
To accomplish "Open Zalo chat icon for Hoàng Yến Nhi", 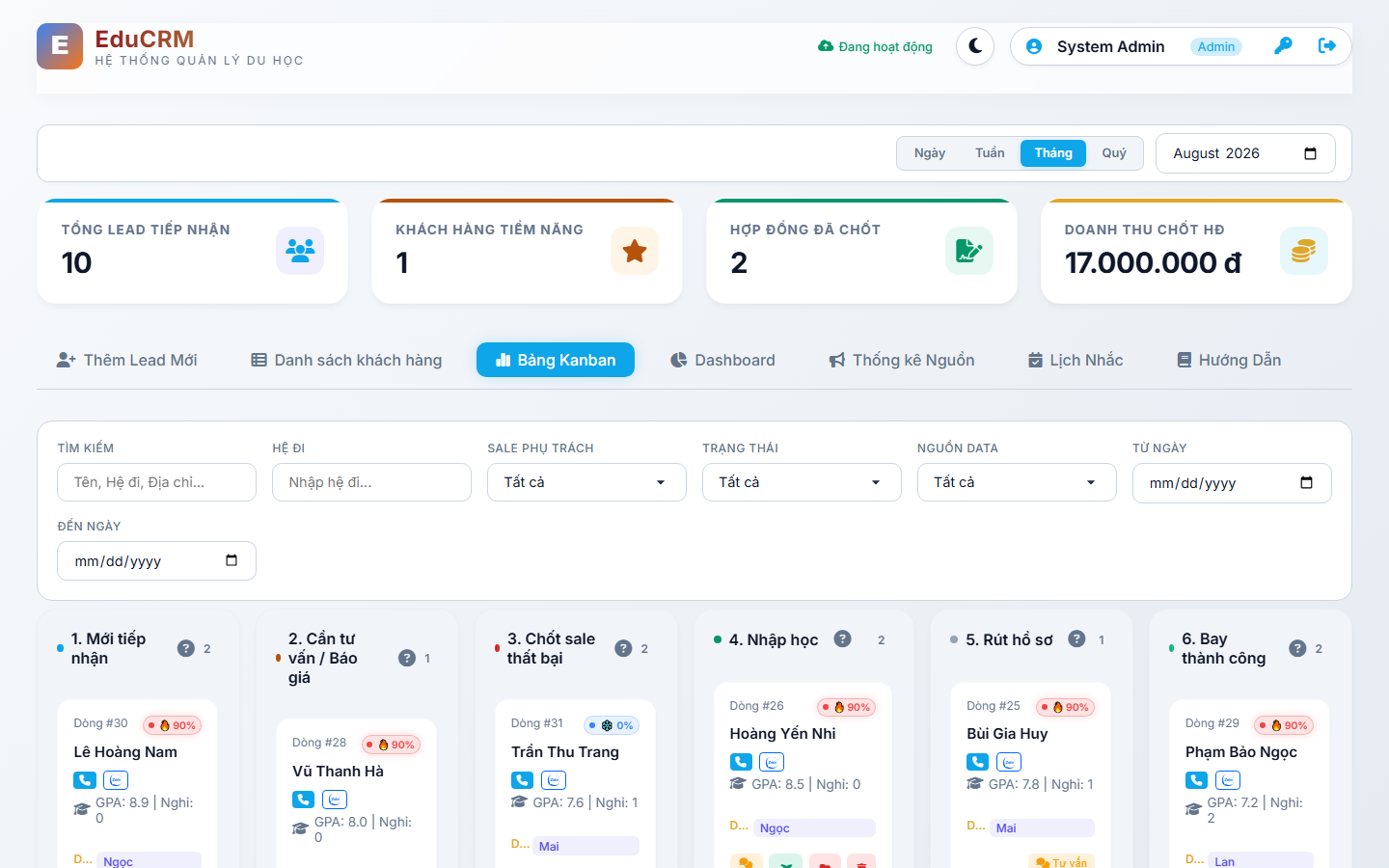I will [772, 762].
